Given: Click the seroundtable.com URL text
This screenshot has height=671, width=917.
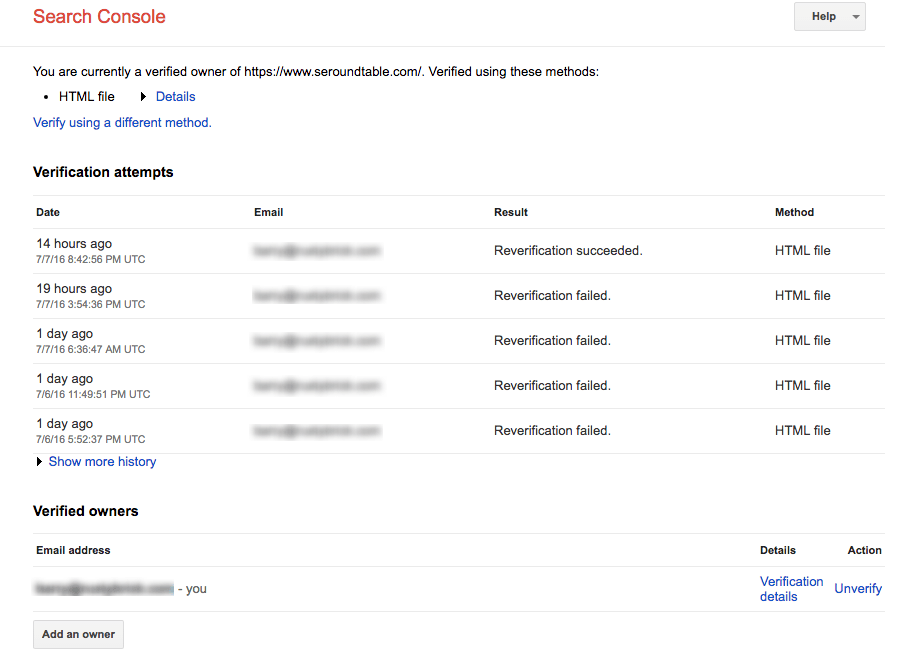Looking at the screenshot, I should tap(334, 71).
